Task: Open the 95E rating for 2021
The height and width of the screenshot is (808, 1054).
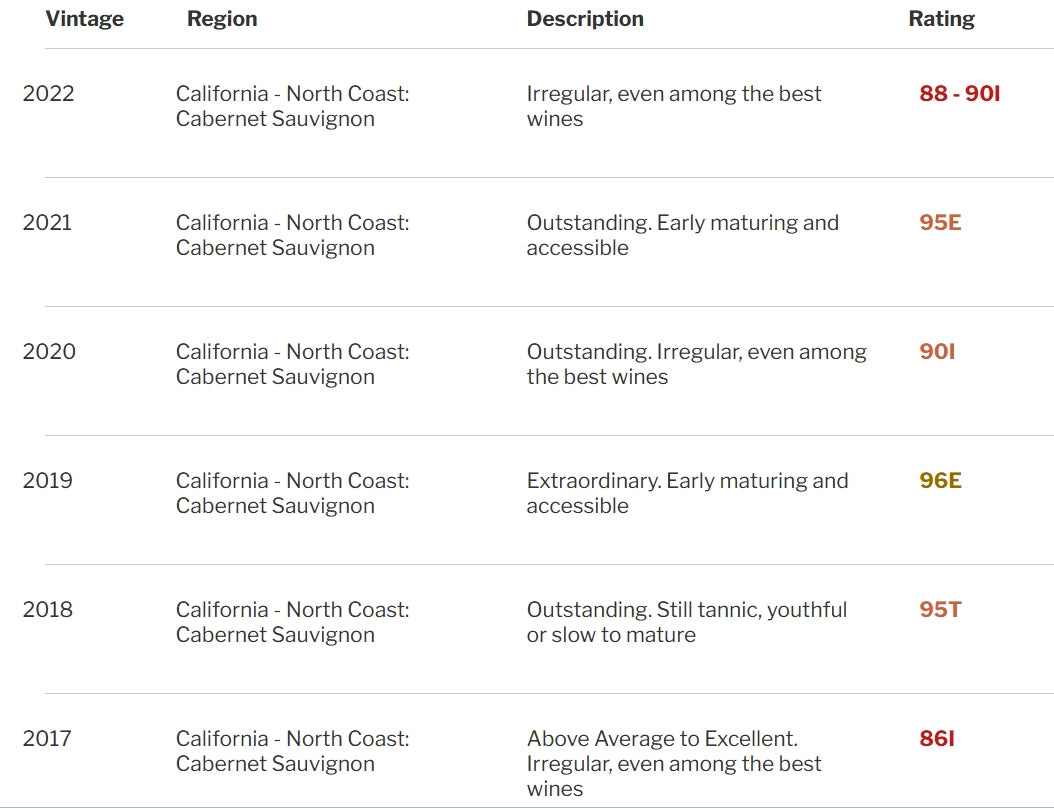Action: coord(940,223)
